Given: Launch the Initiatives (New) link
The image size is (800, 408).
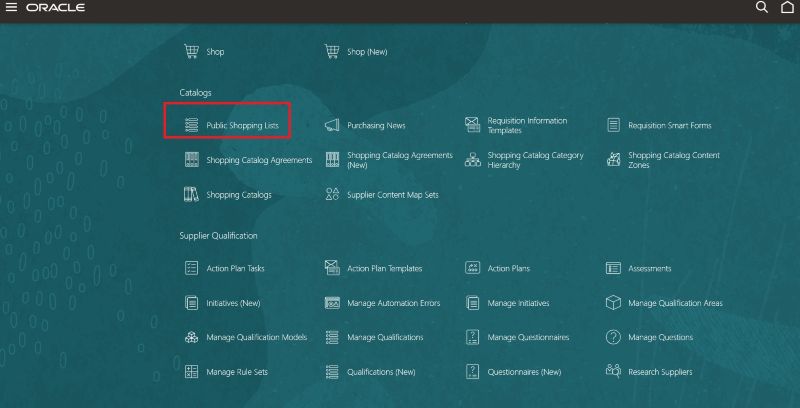Looking at the screenshot, I should (x=233, y=303).
